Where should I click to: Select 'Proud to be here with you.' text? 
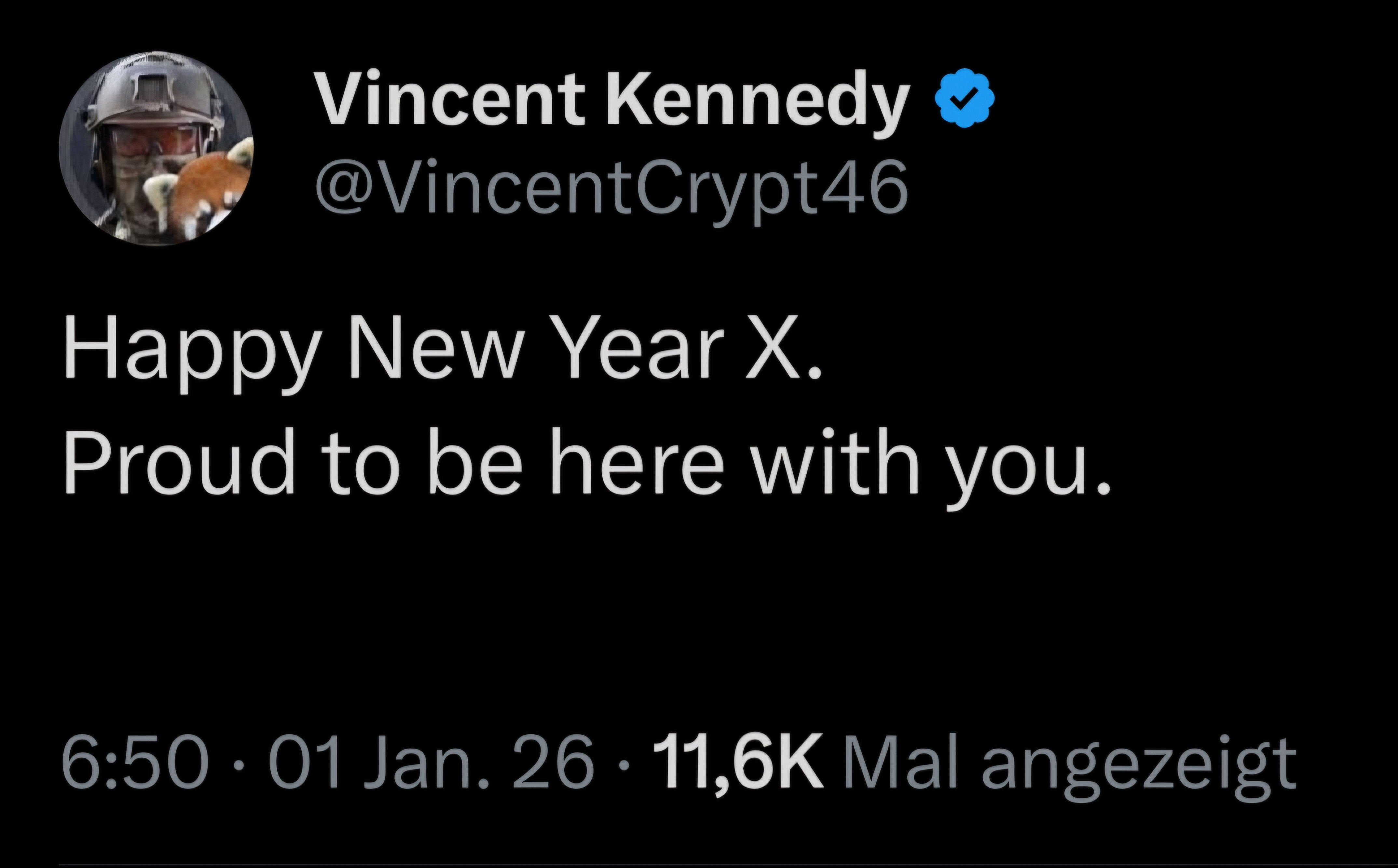[586, 463]
